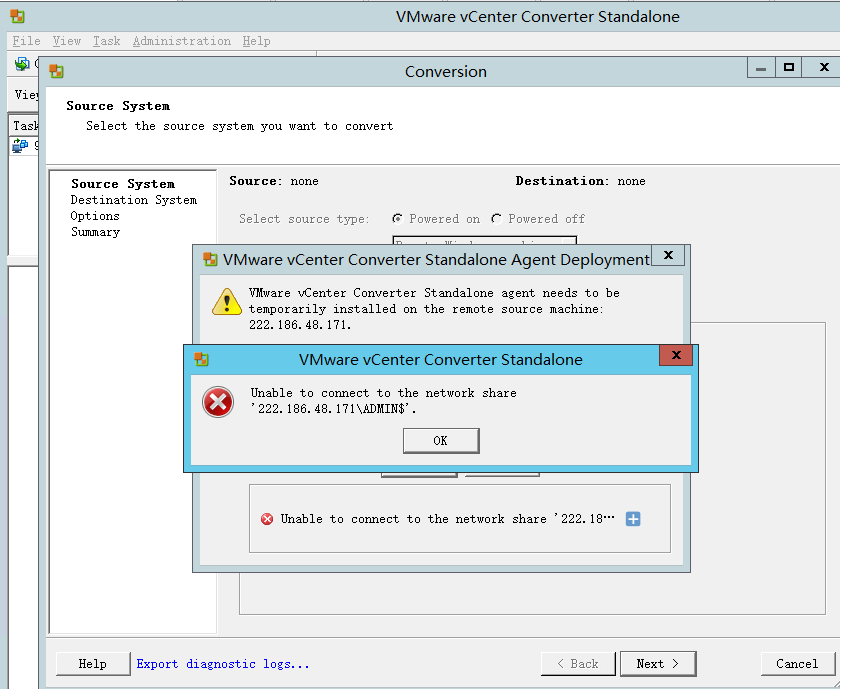Click the Task column header

coord(24,125)
